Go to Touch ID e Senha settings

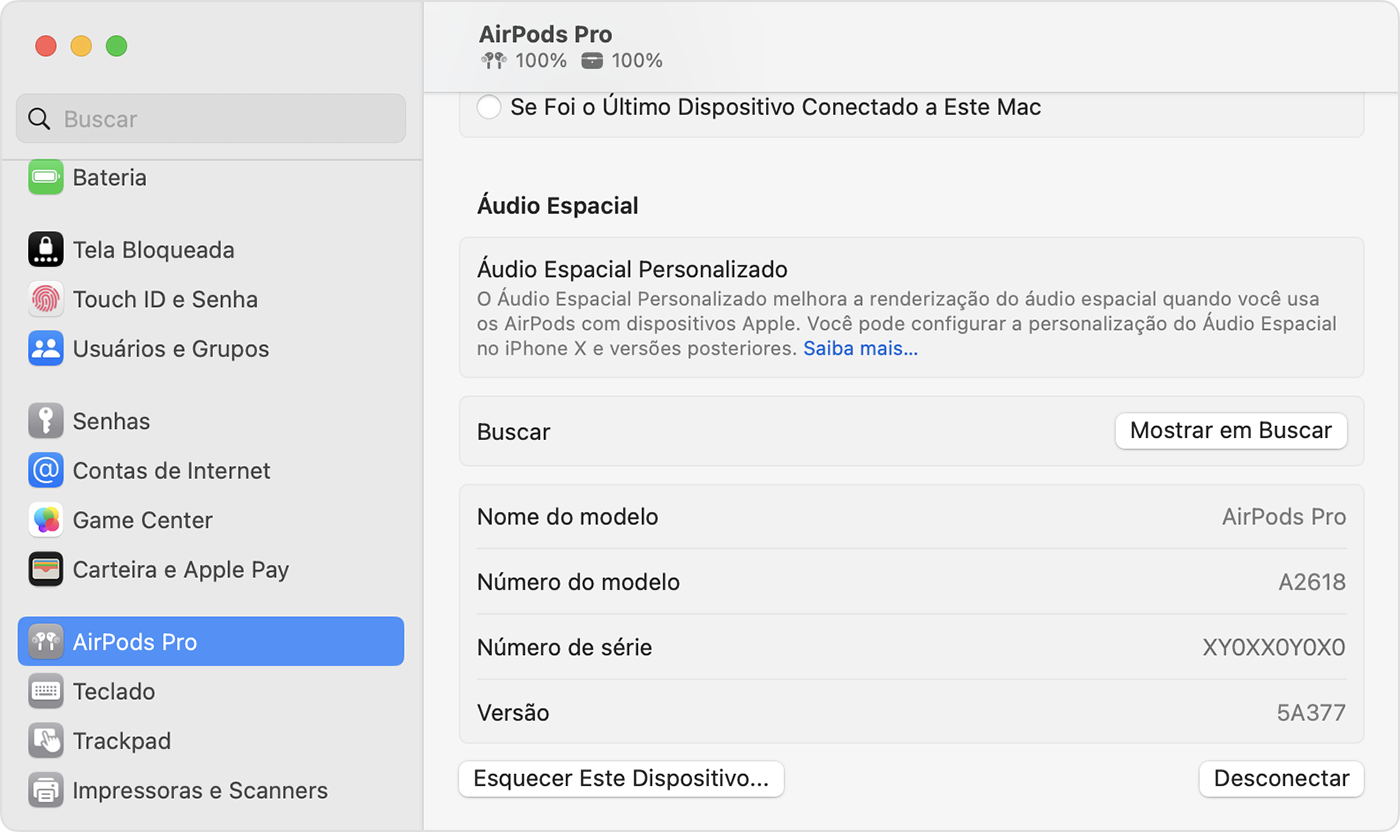[210, 299]
